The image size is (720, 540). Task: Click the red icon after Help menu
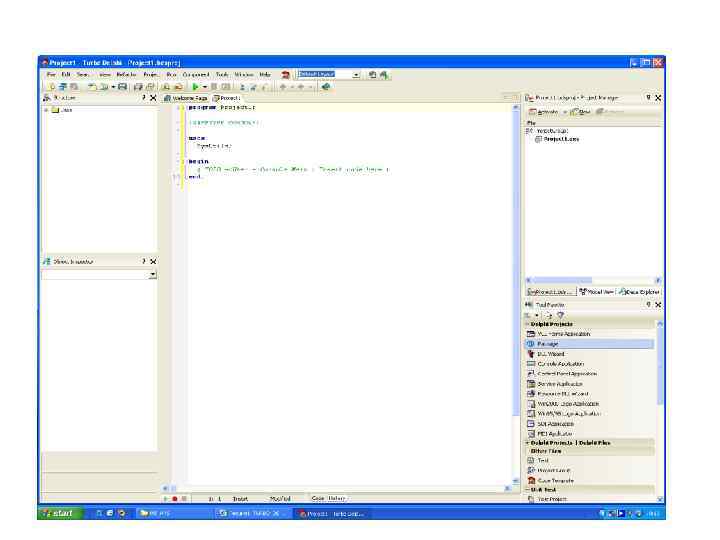tap(285, 75)
